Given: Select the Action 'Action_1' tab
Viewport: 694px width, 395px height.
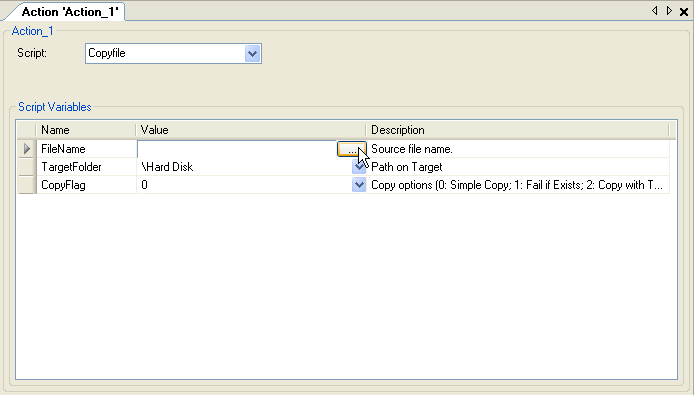Looking at the screenshot, I should pos(70,12).
